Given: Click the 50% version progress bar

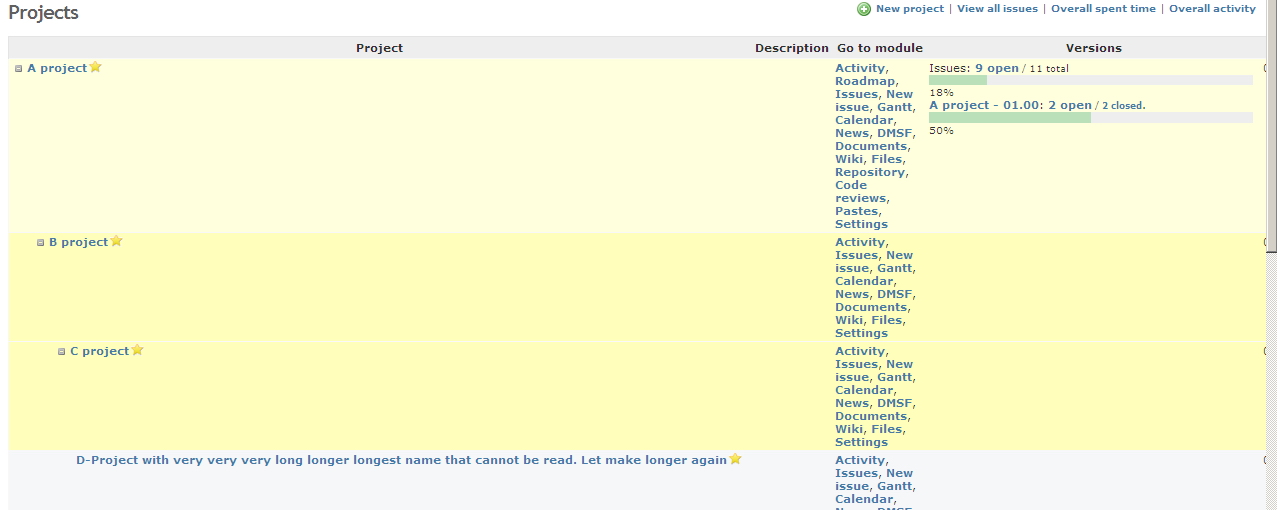Looking at the screenshot, I should point(1090,117).
